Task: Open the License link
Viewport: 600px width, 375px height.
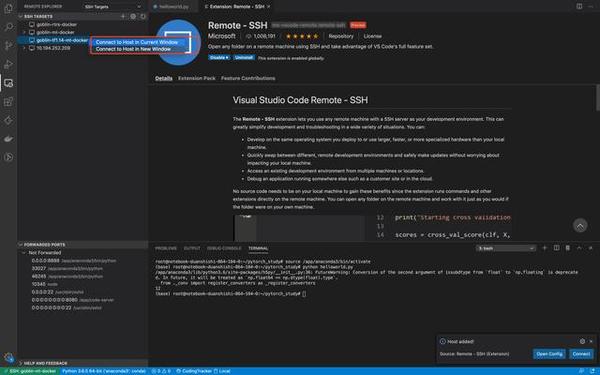Action: (x=372, y=36)
